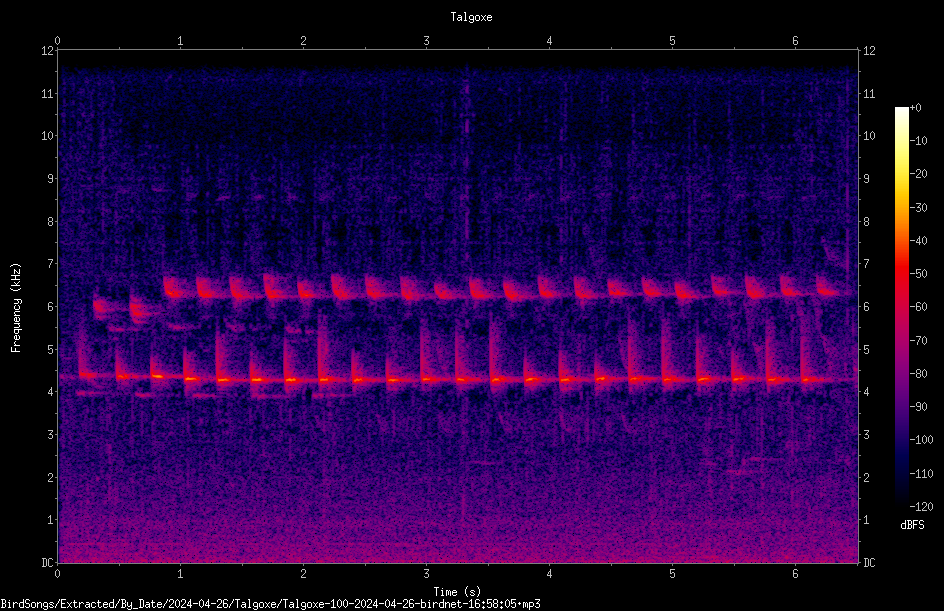944x611 pixels.
Task: Click the dBFS label under the color scale
Action: tap(912, 525)
